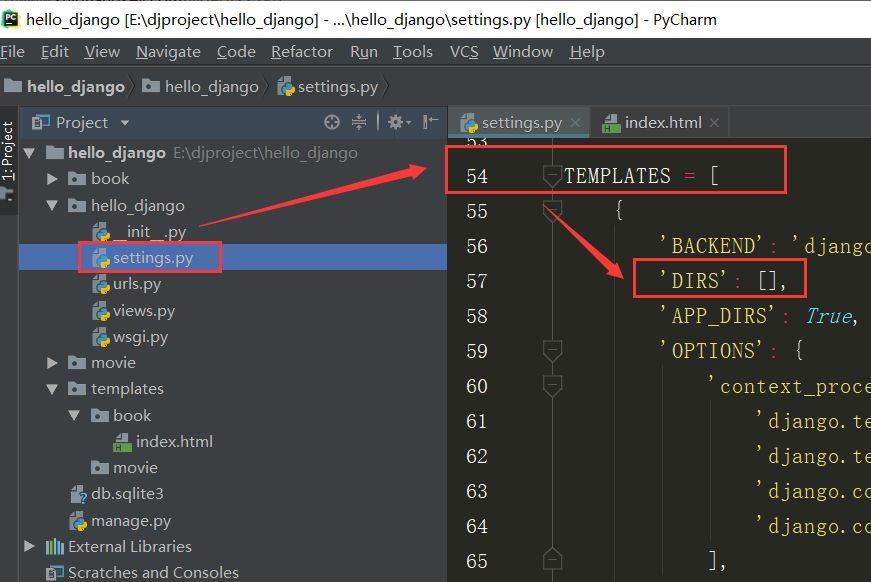The image size is (871, 582).
Task: Open the Code menu
Action: pyautogui.click(x=236, y=52)
